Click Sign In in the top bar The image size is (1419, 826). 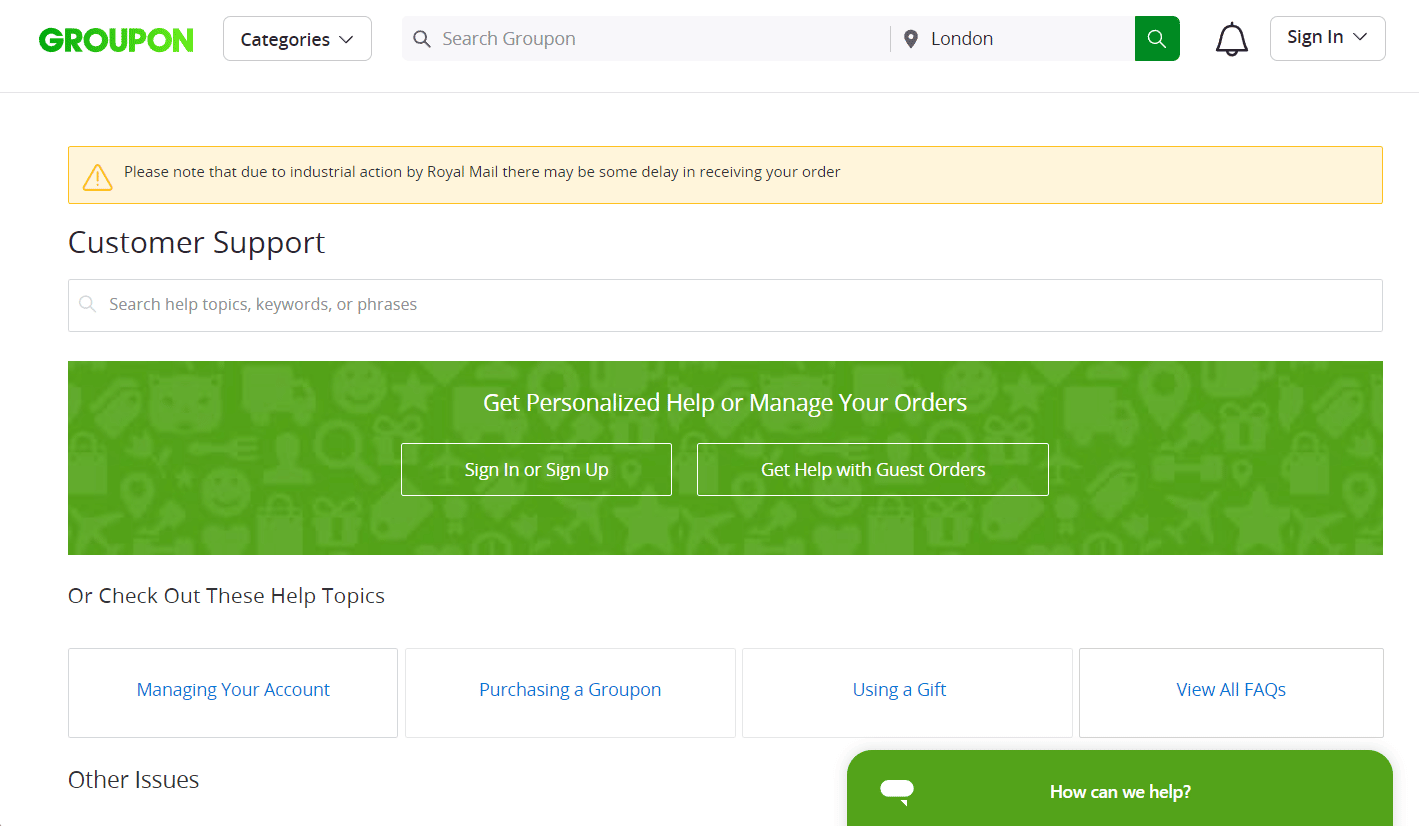(x=1315, y=37)
